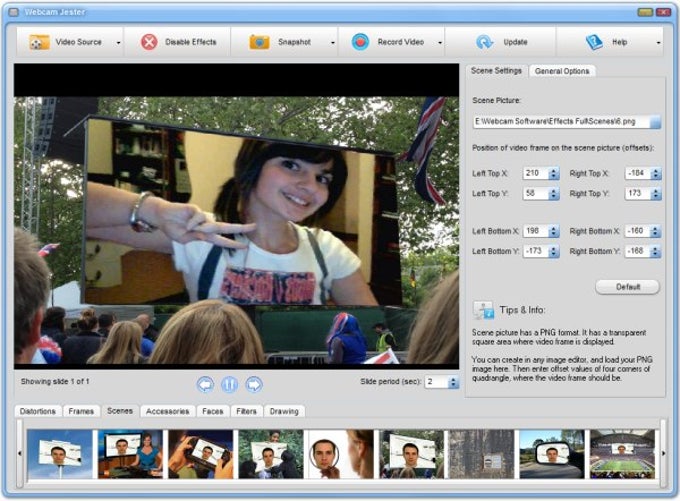
Task: Select the TV news anchor scene thumbnail
Action: (x=130, y=454)
